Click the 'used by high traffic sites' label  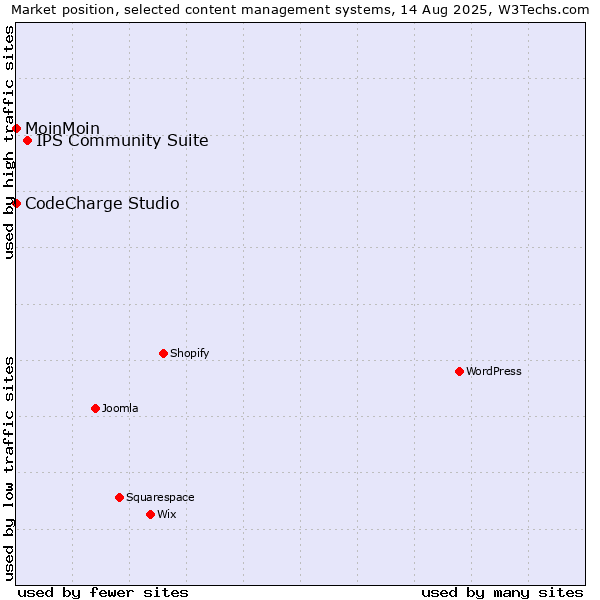[9, 142]
